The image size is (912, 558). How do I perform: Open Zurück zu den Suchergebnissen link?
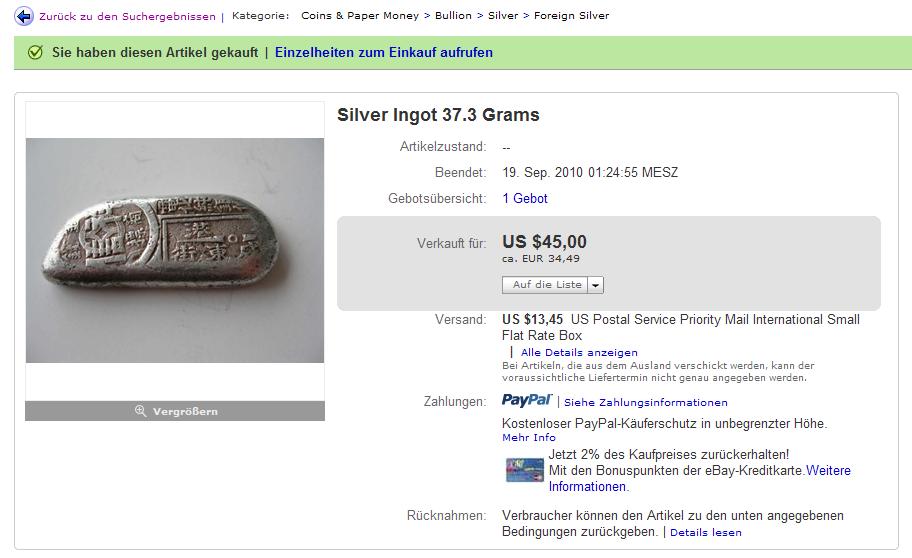[x=127, y=17]
